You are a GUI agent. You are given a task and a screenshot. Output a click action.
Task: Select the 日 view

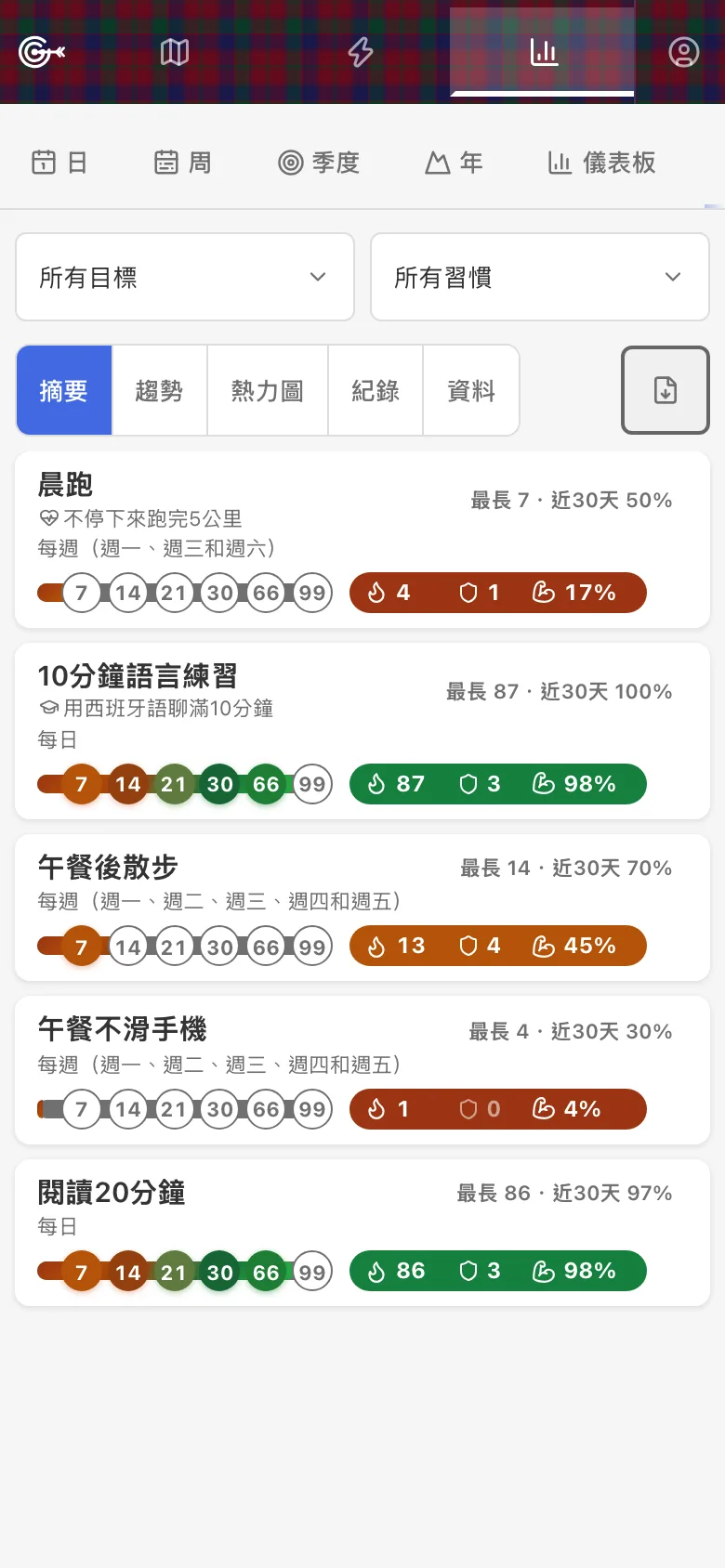(x=59, y=163)
